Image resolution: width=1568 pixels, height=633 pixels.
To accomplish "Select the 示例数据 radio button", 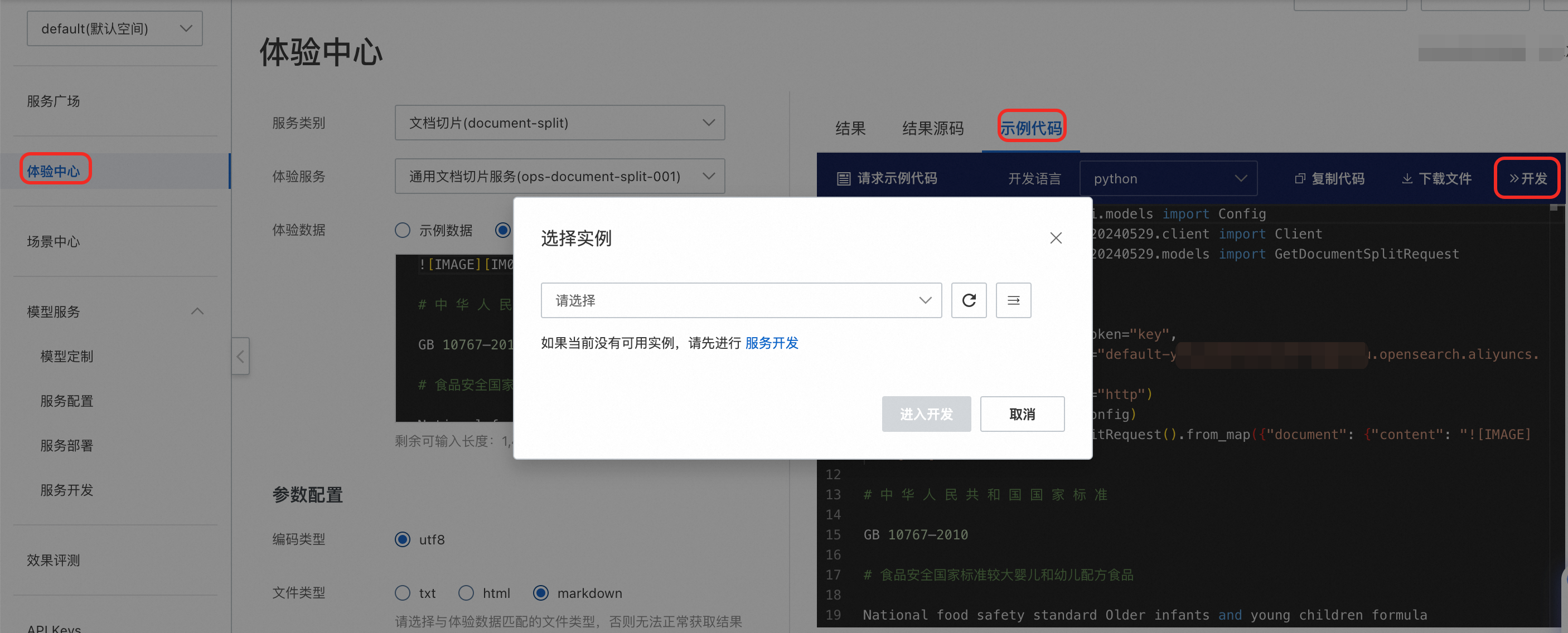I will pos(403,231).
